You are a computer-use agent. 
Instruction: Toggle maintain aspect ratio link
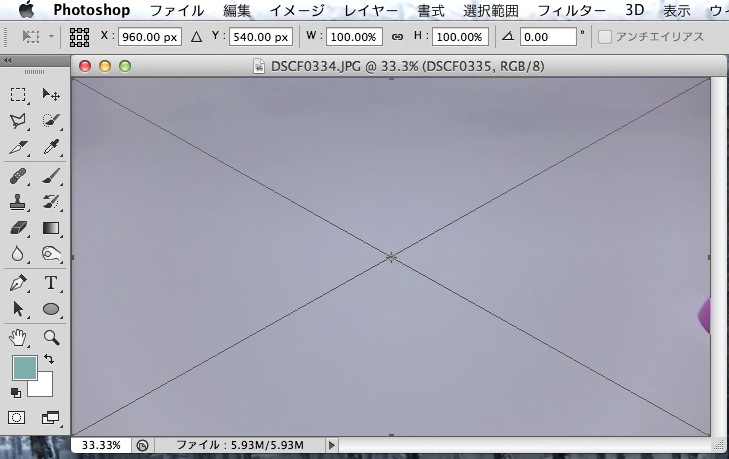[x=397, y=37]
